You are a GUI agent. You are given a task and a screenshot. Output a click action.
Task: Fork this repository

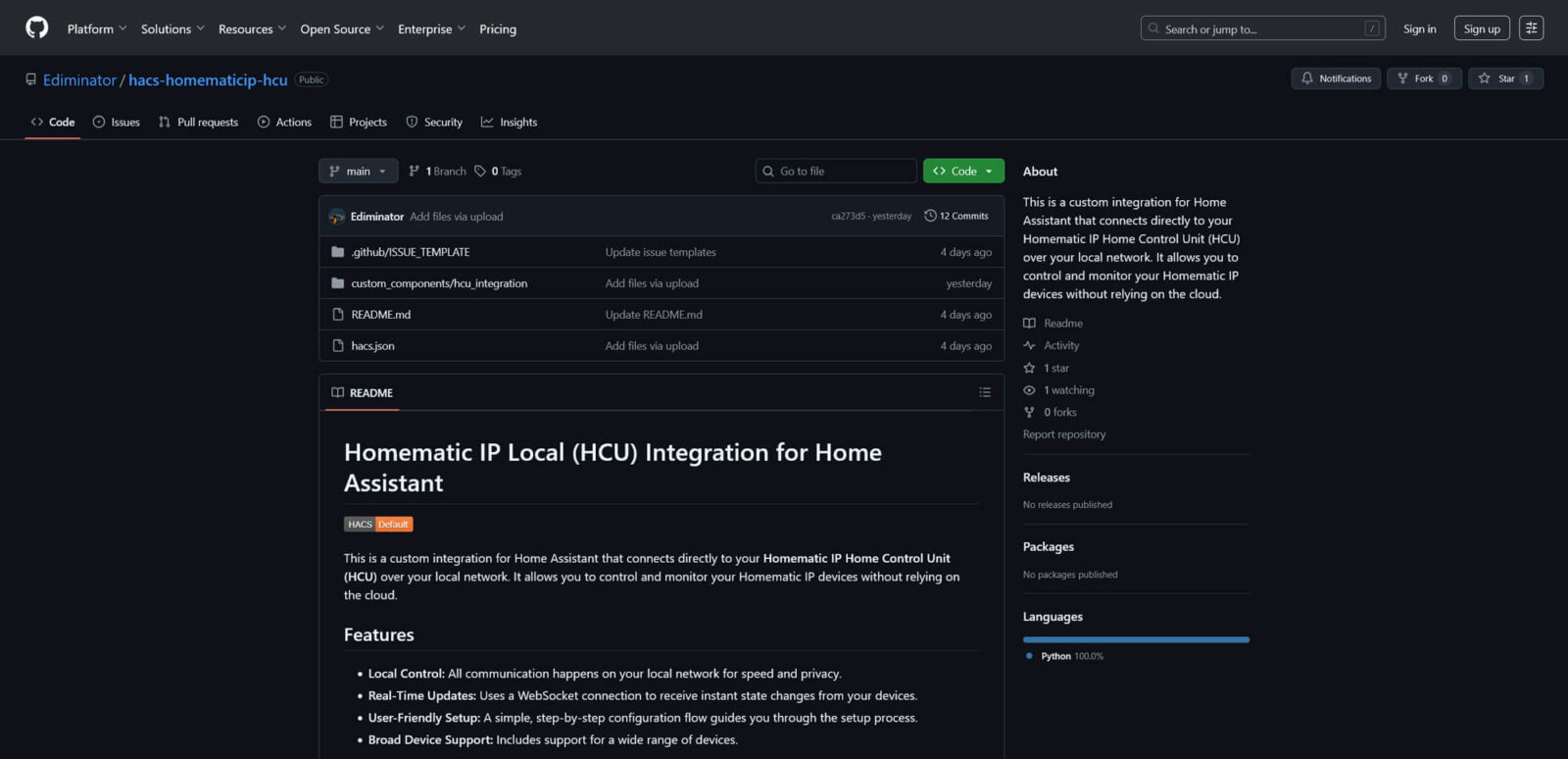coord(1423,78)
